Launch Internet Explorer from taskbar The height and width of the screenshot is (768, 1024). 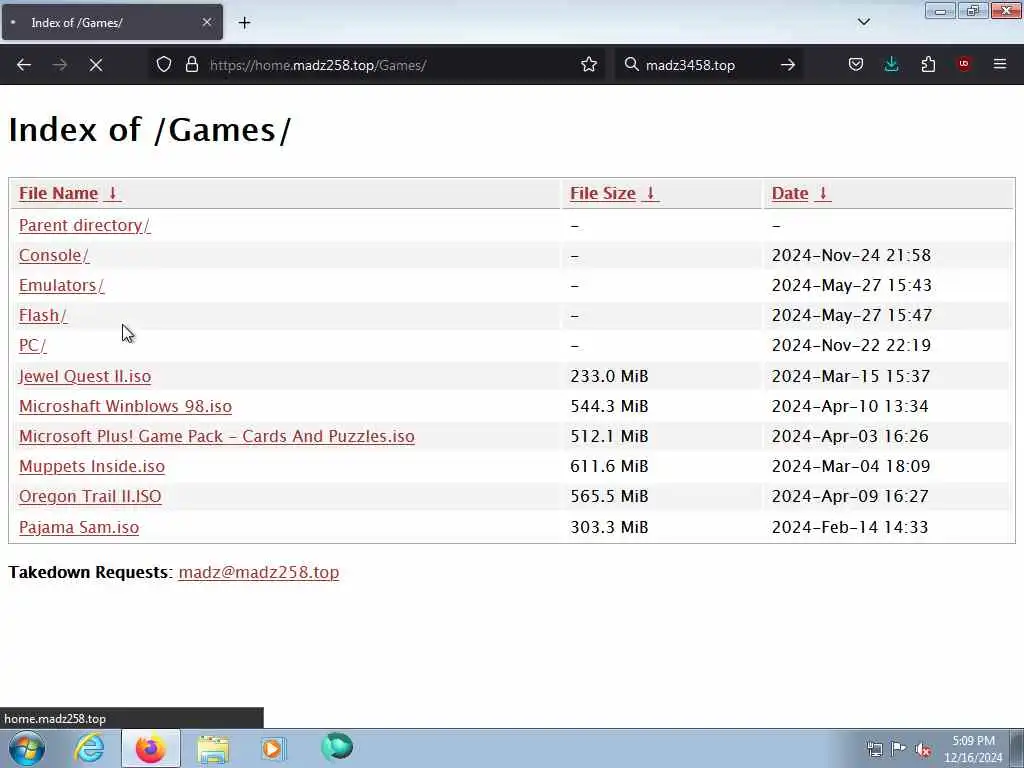(89, 748)
